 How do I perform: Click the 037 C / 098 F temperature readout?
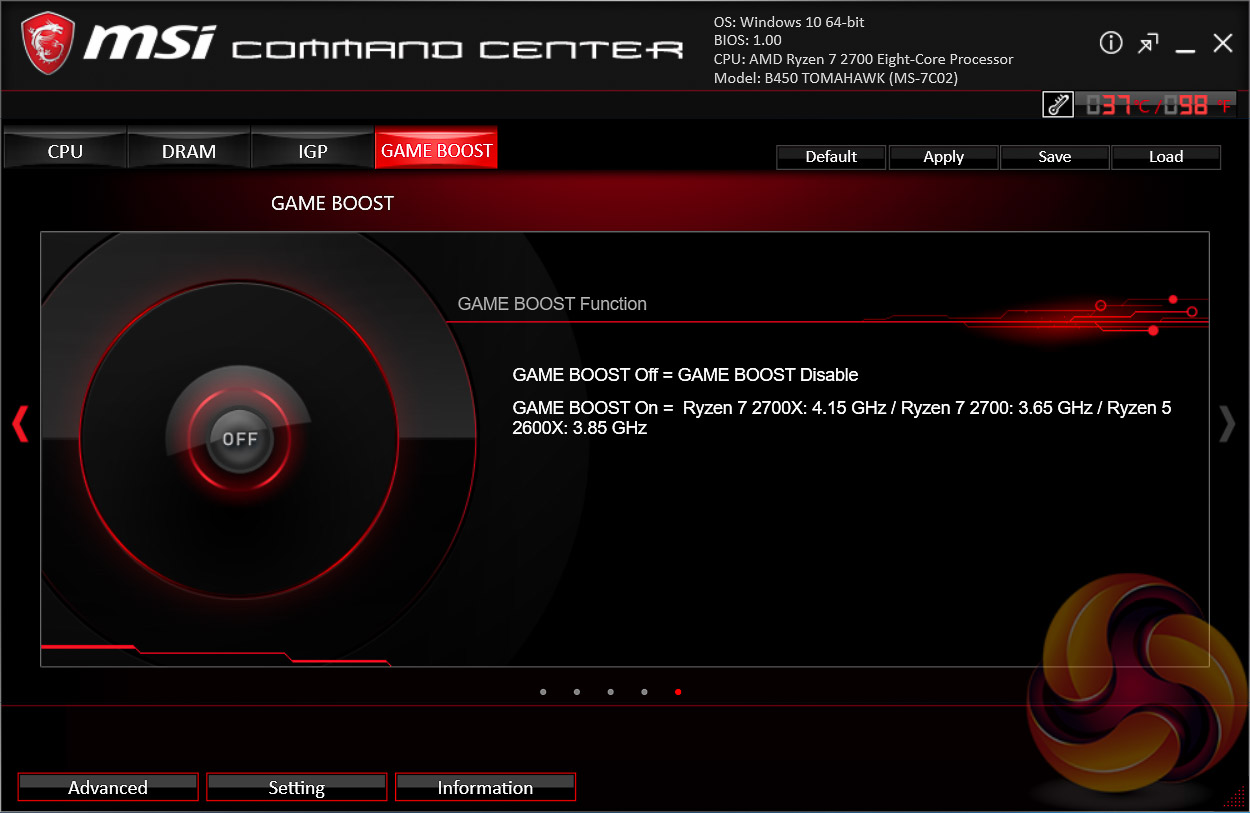[1157, 105]
